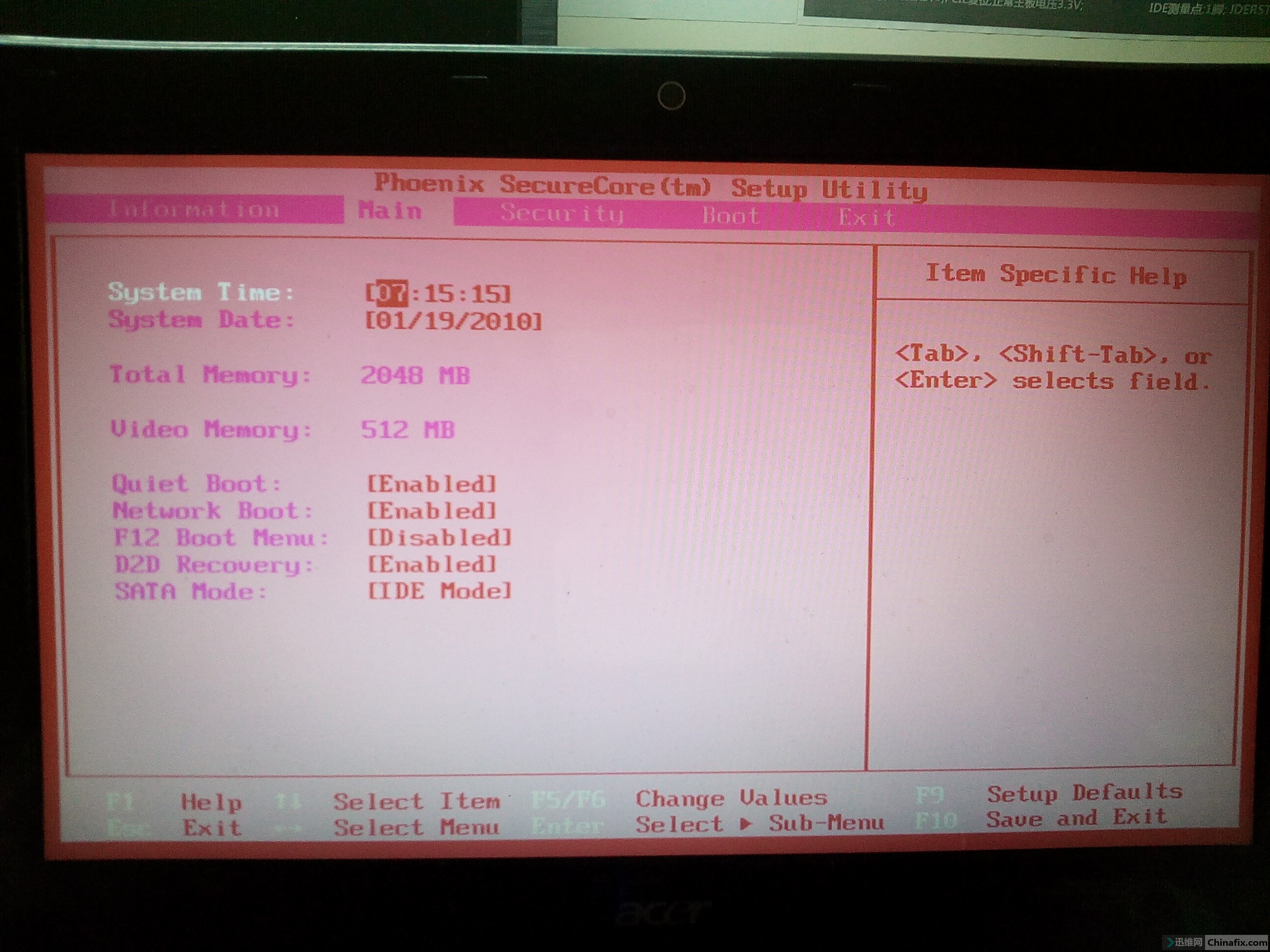Click the SATA Mode label

(x=191, y=591)
